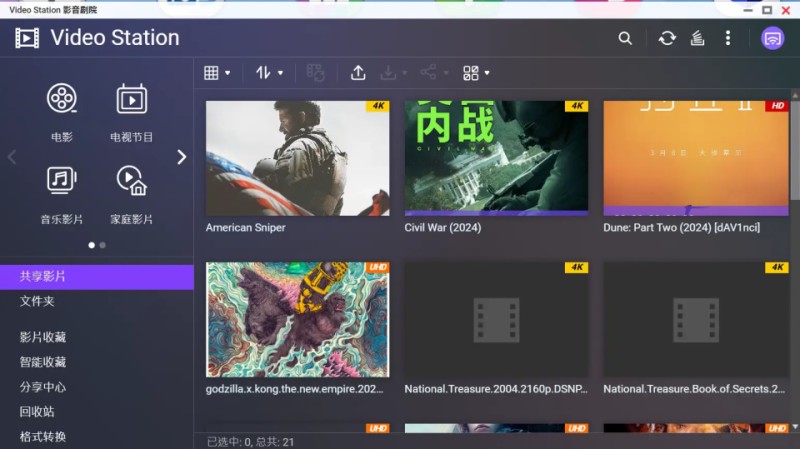Open the background tasks stack icon
This screenshot has width=800, height=449.
(x=698, y=38)
